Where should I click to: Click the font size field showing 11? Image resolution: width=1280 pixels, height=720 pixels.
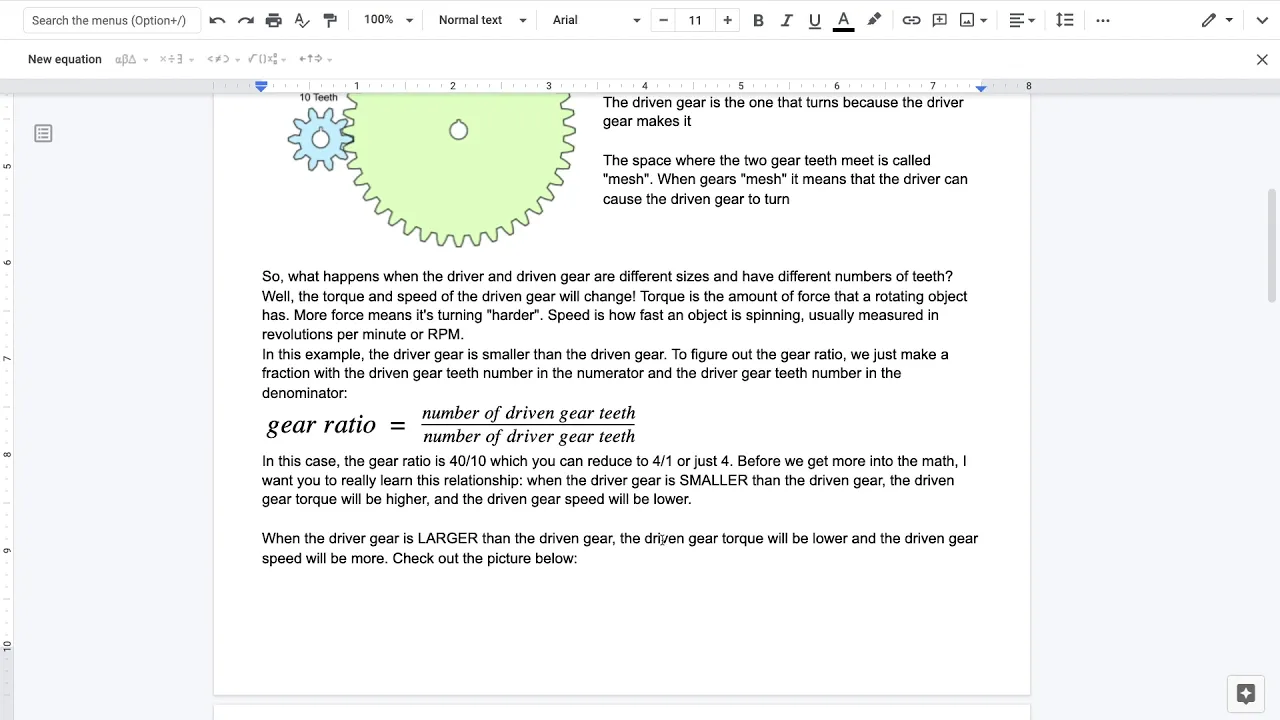point(695,20)
